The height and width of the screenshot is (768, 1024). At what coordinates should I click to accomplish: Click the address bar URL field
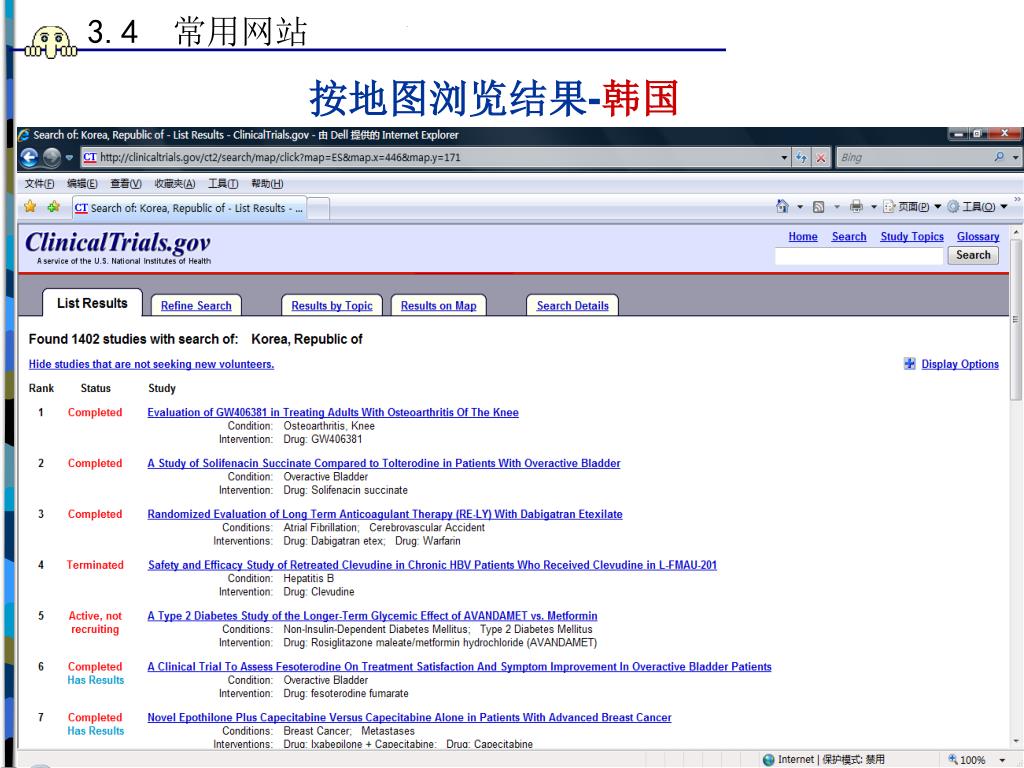tap(431, 157)
